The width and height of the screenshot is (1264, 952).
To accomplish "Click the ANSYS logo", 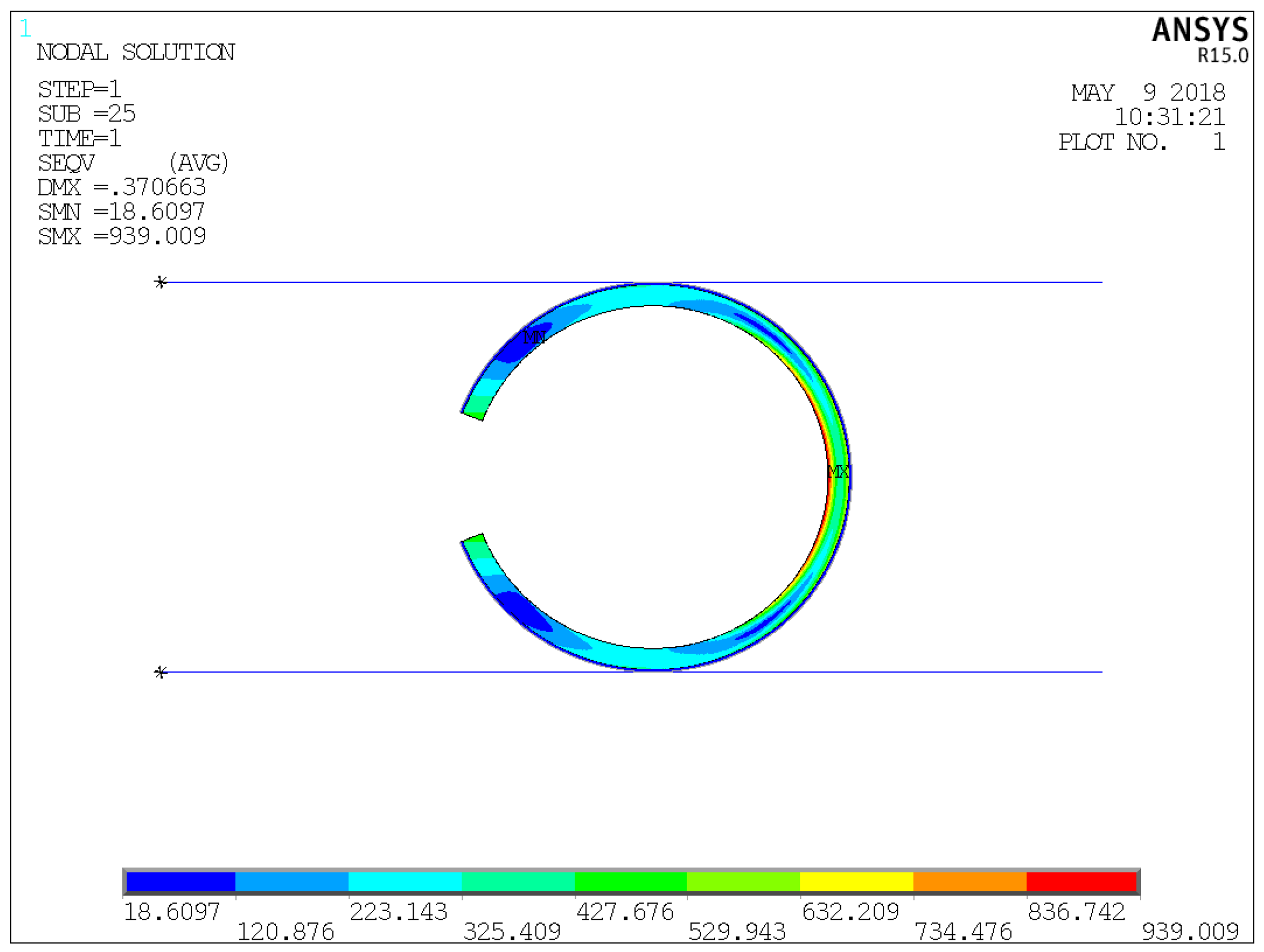I will coord(1199,30).
